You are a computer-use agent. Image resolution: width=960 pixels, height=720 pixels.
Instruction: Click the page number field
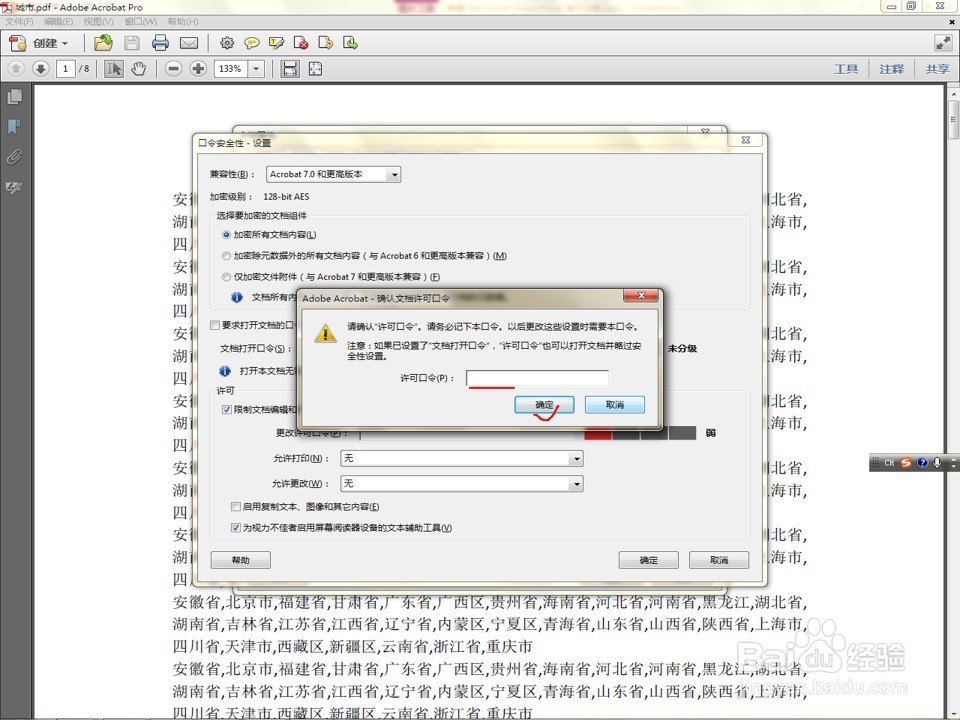[66, 69]
